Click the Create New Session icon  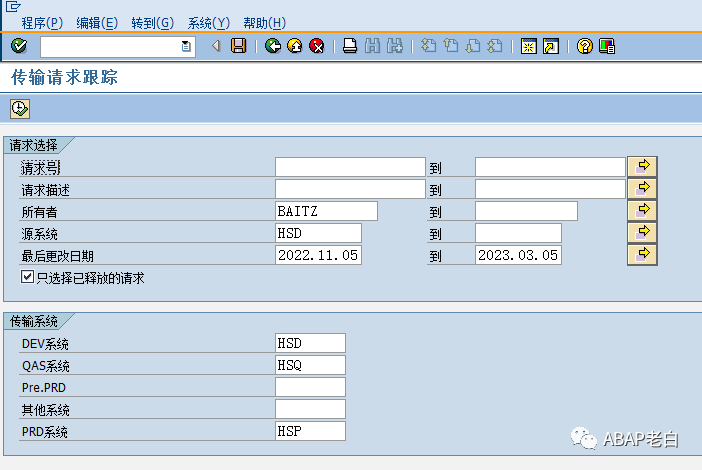(529, 46)
